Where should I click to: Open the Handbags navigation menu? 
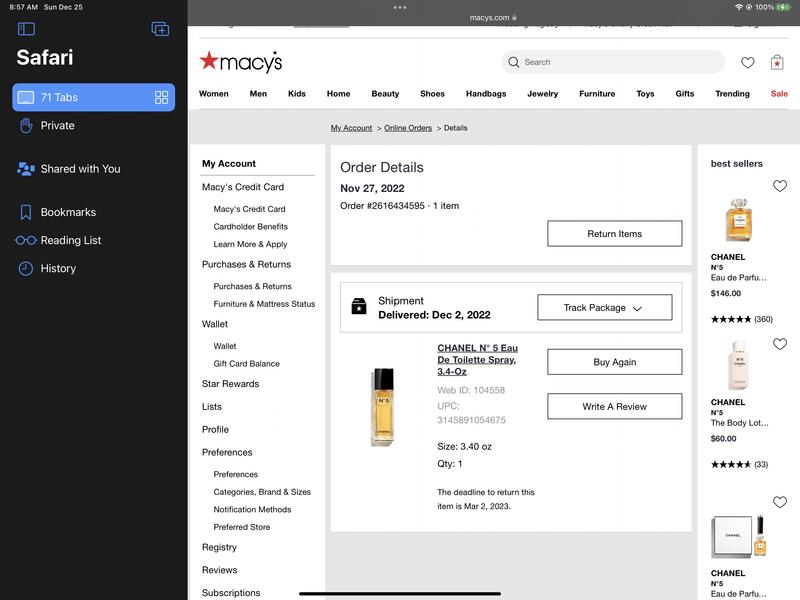[486, 94]
